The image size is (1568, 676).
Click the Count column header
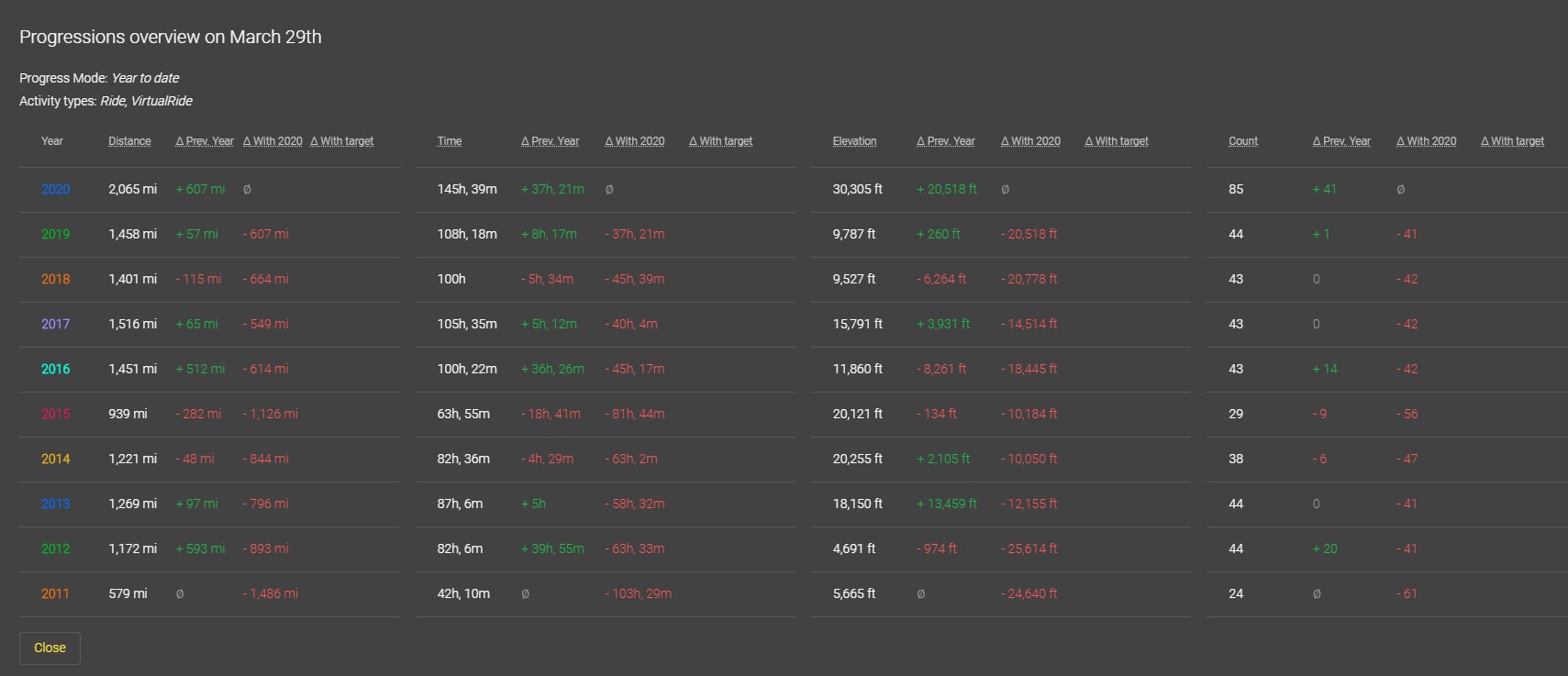click(1243, 141)
